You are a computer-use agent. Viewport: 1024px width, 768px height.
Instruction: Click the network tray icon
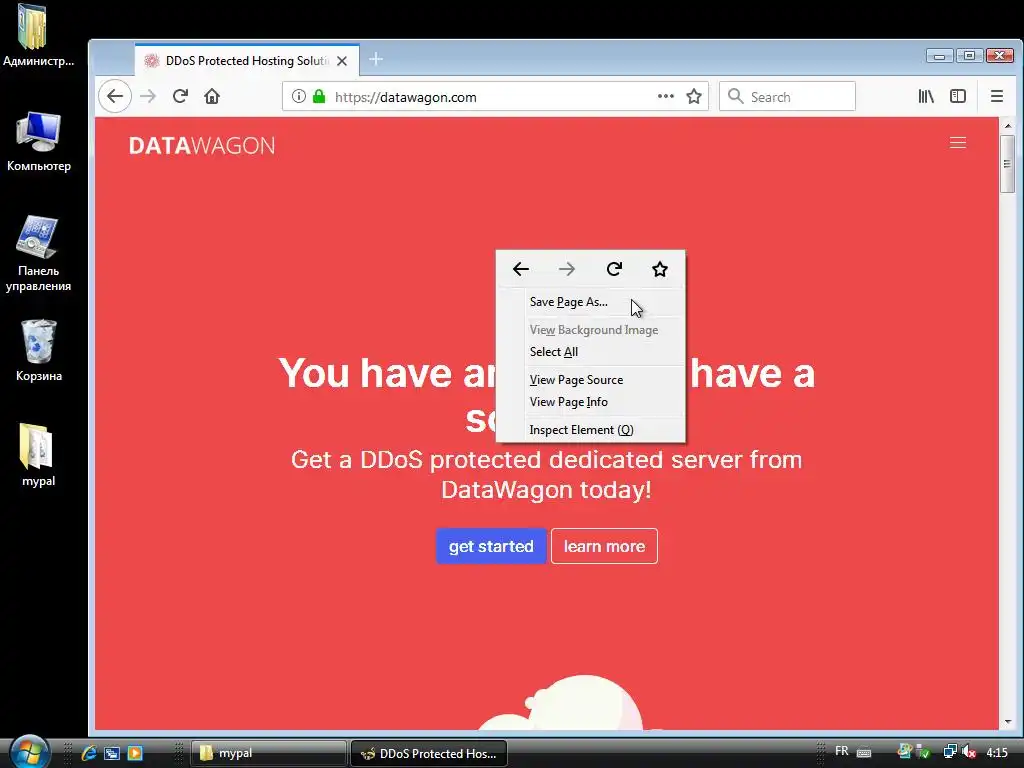pos(950,752)
